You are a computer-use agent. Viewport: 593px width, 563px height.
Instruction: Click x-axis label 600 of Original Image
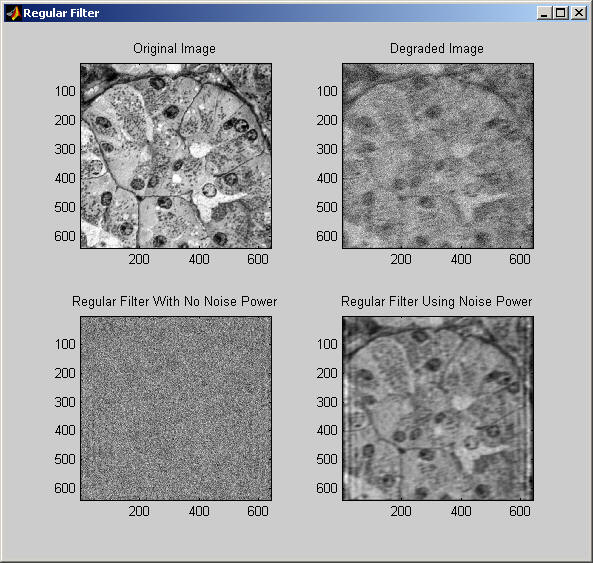(x=258, y=259)
